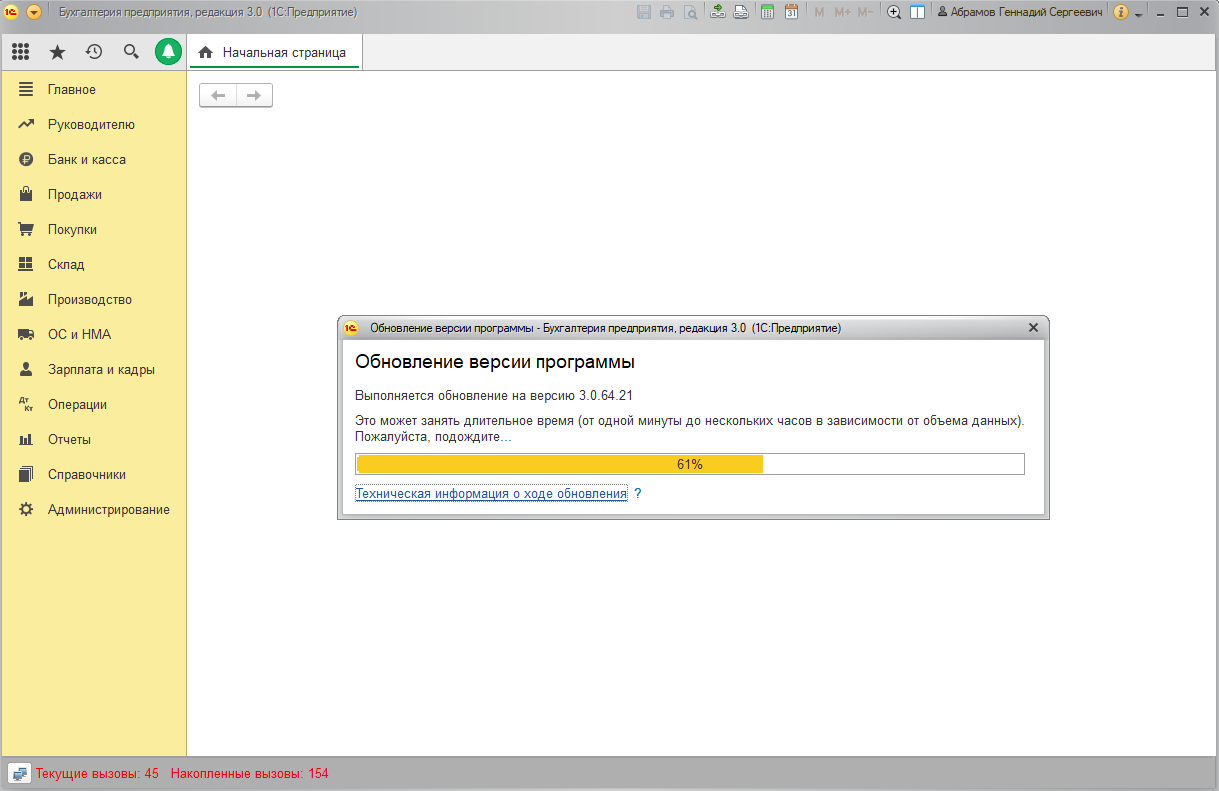Click the 1C icon in update dialog title
The width and height of the screenshot is (1219, 791).
pos(351,328)
